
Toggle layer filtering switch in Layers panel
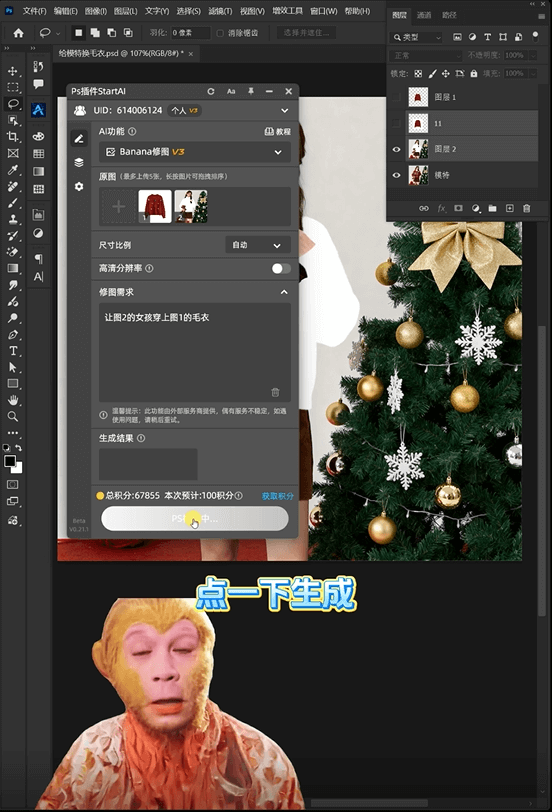[x=535, y=37]
